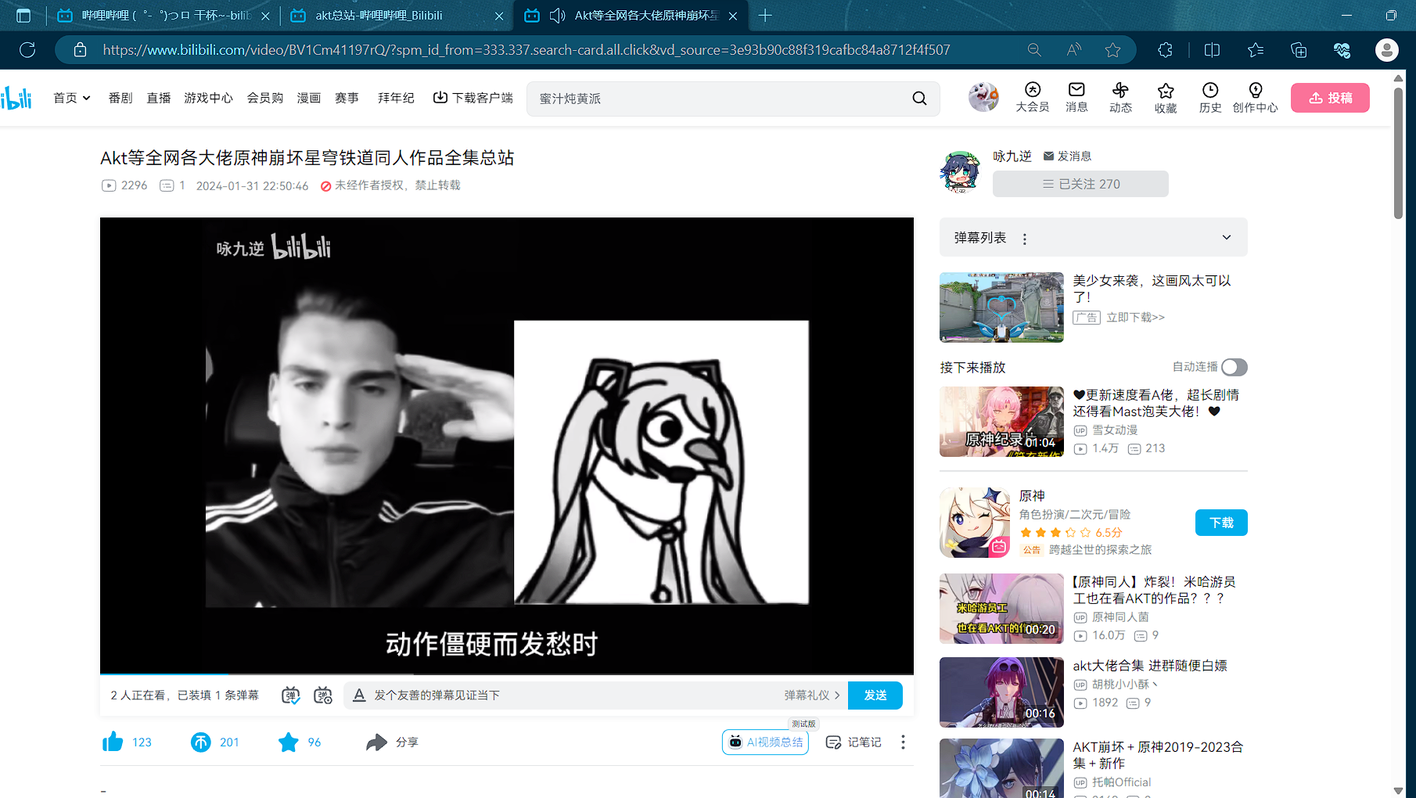Open 游戏中心 in the navigation bar
This screenshot has width=1416, height=798.
click(x=208, y=98)
